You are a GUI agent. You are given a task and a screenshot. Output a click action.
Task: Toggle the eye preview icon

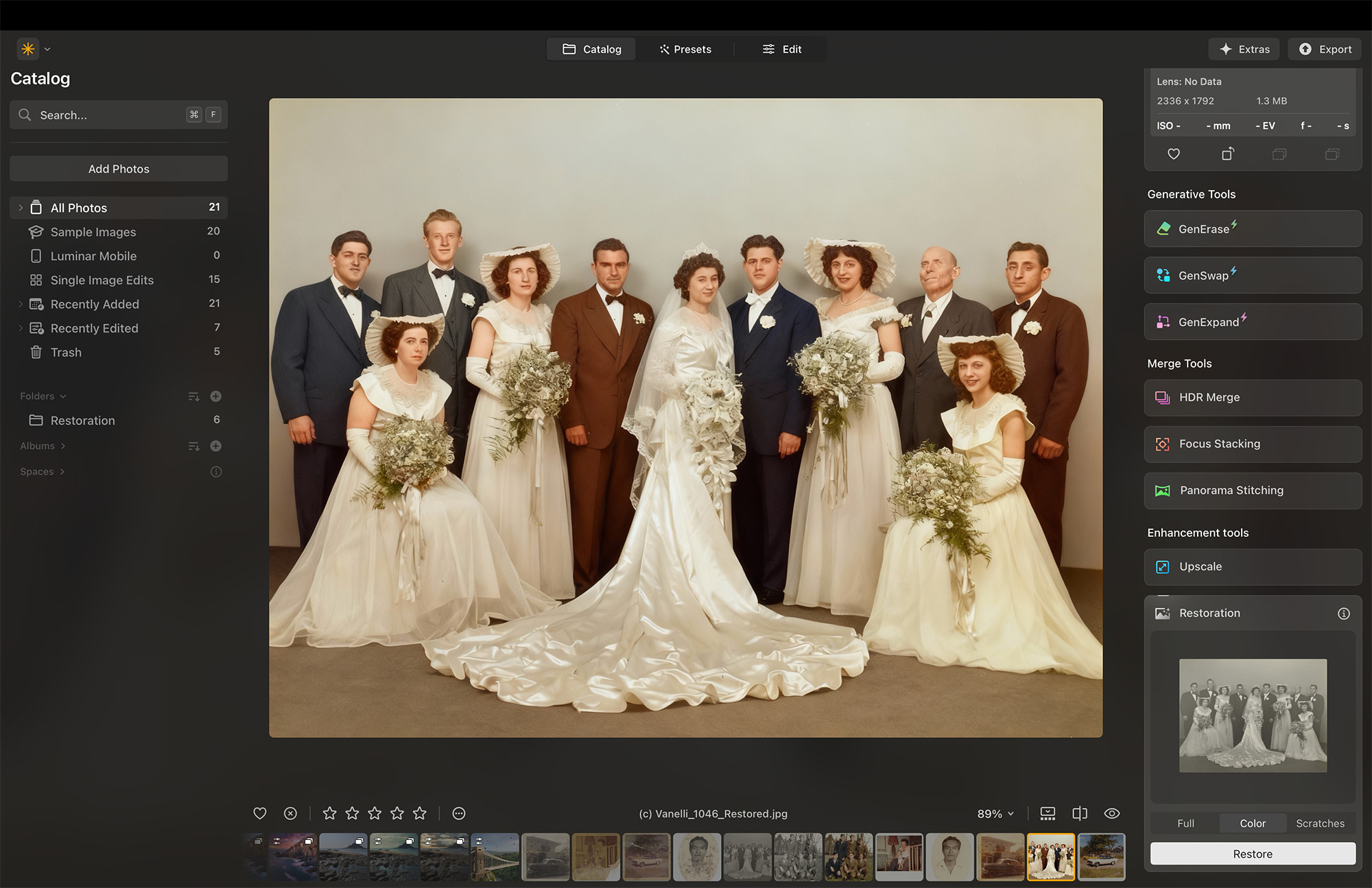point(1111,813)
